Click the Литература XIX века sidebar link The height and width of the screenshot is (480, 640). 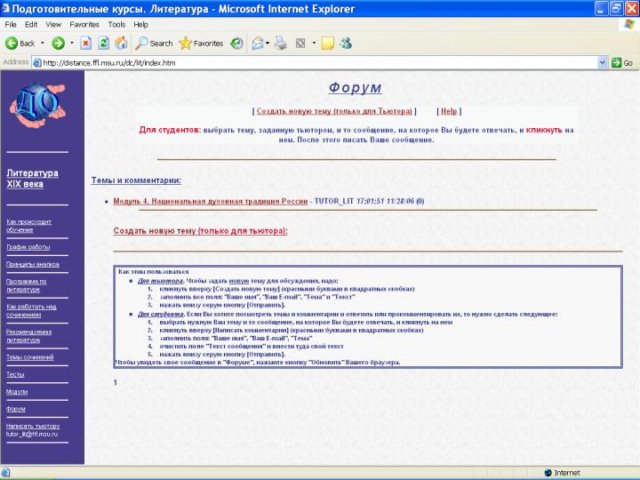point(32,178)
